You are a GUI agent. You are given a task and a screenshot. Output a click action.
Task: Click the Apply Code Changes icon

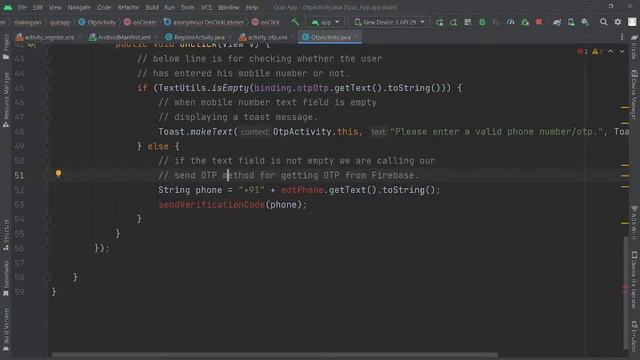click(468, 22)
